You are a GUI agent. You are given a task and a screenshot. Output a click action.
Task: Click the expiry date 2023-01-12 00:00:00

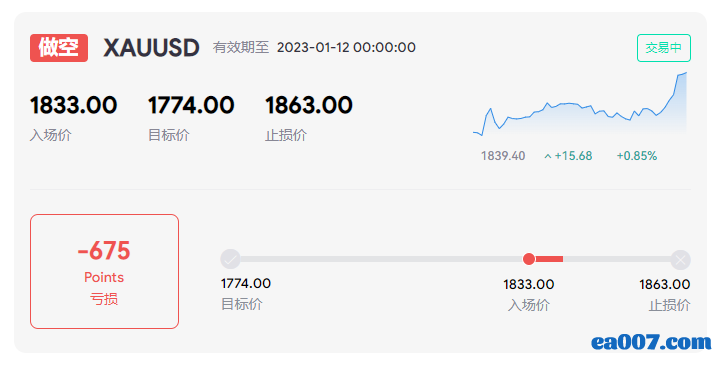coord(346,47)
